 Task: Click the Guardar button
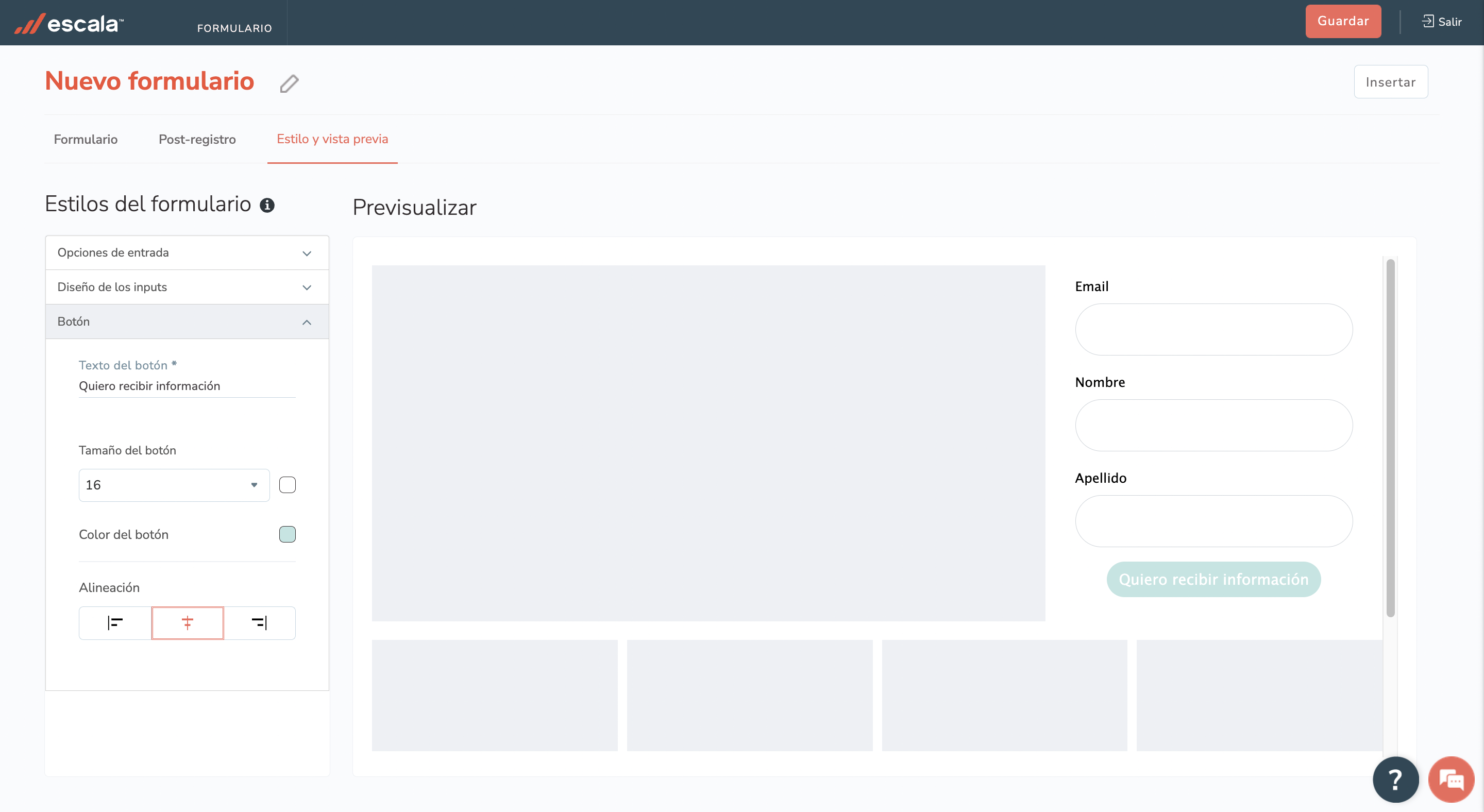1343,21
